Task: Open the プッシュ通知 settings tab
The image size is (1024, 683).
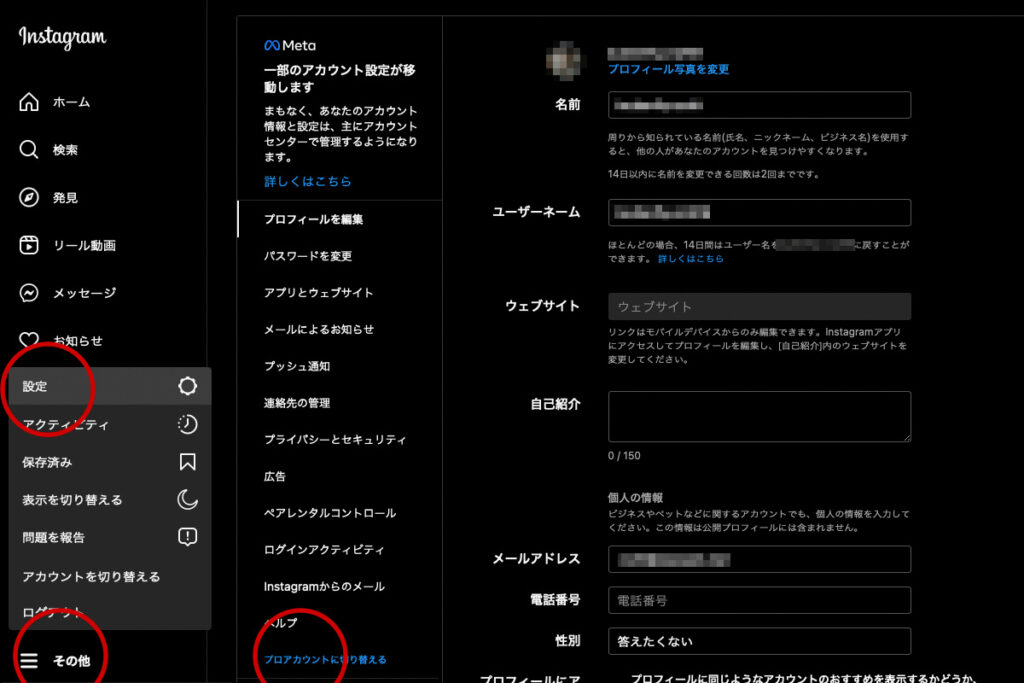Action: point(340,366)
